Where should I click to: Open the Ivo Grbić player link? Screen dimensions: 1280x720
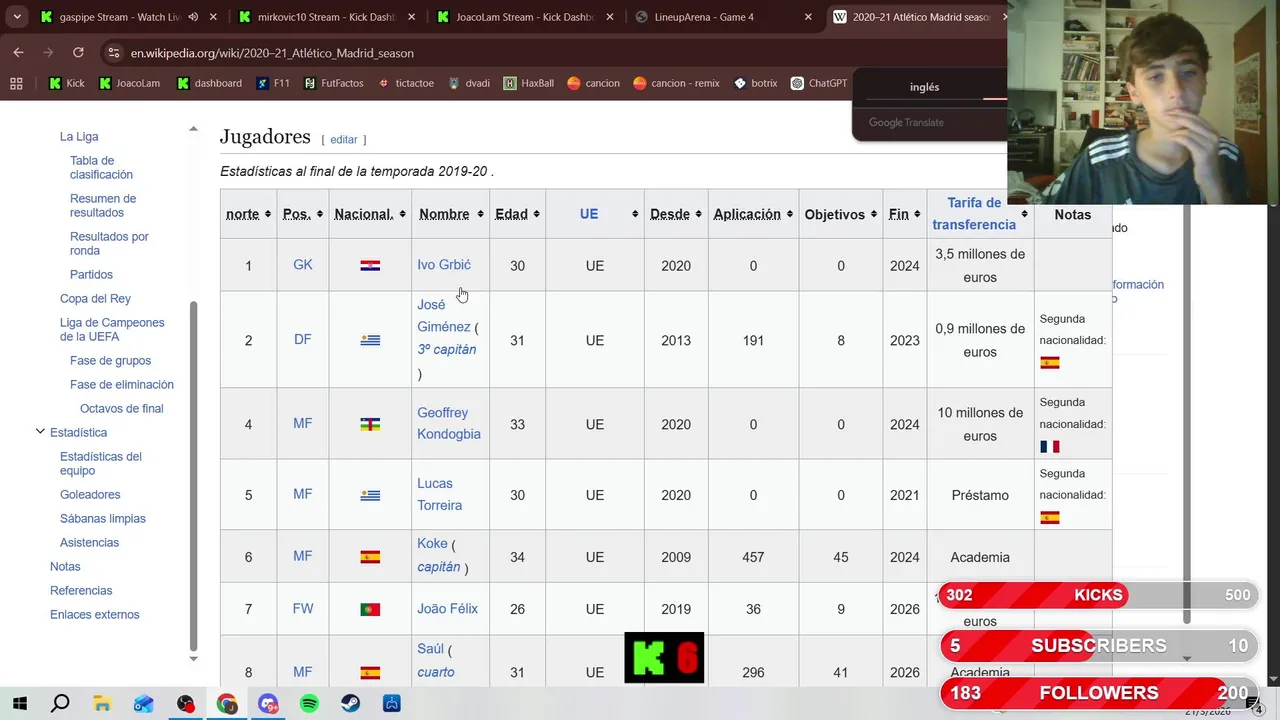[x=444, y=265]
